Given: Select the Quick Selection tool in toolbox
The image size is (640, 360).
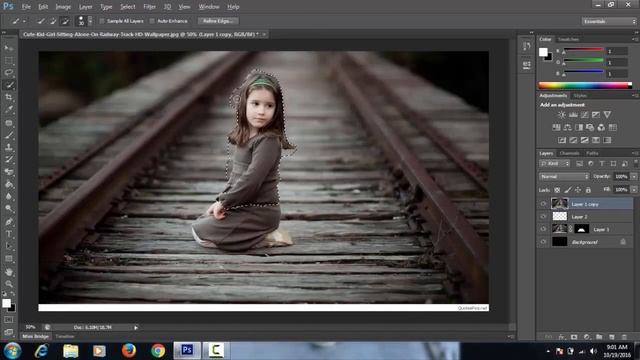Looking at the screenshot, I should (9, 85).
